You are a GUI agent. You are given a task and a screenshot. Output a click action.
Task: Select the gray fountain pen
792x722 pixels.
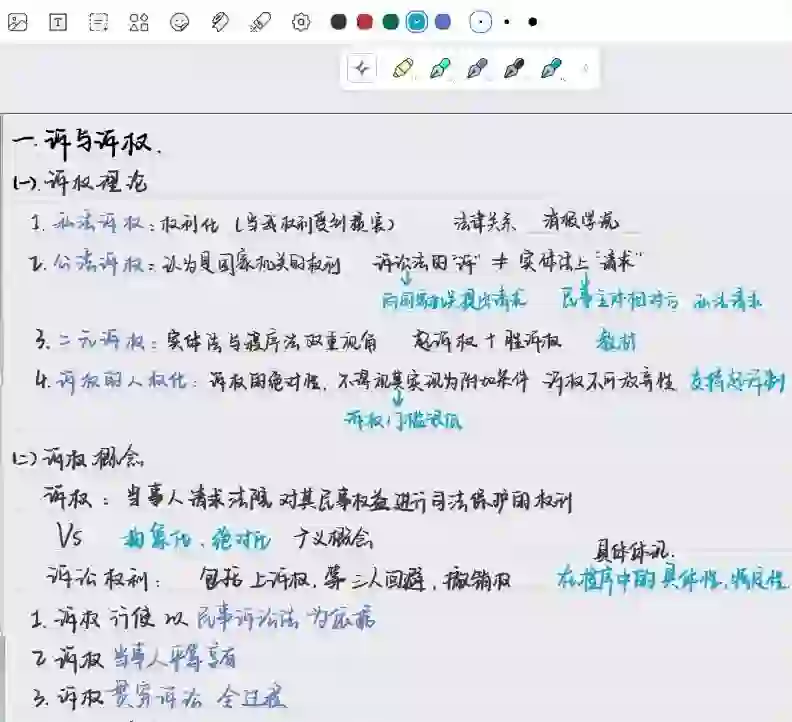tap(477, 68)
